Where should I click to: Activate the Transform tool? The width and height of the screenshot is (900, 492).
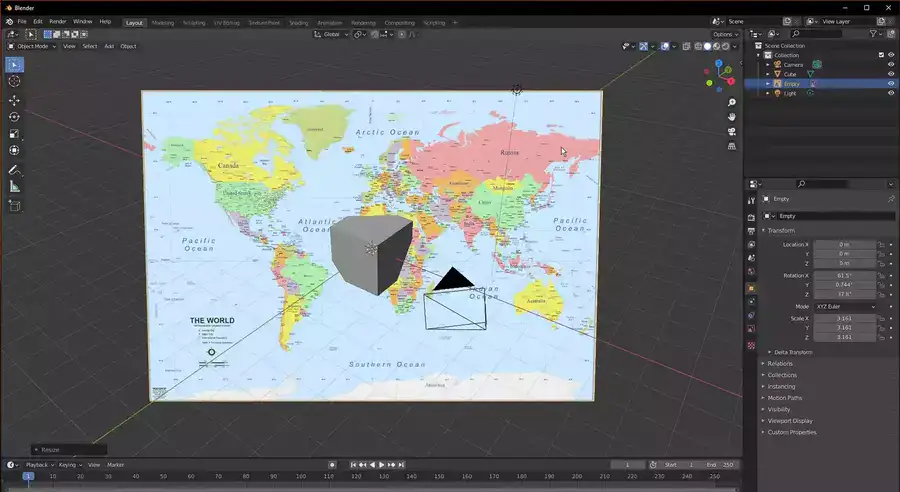14,150
